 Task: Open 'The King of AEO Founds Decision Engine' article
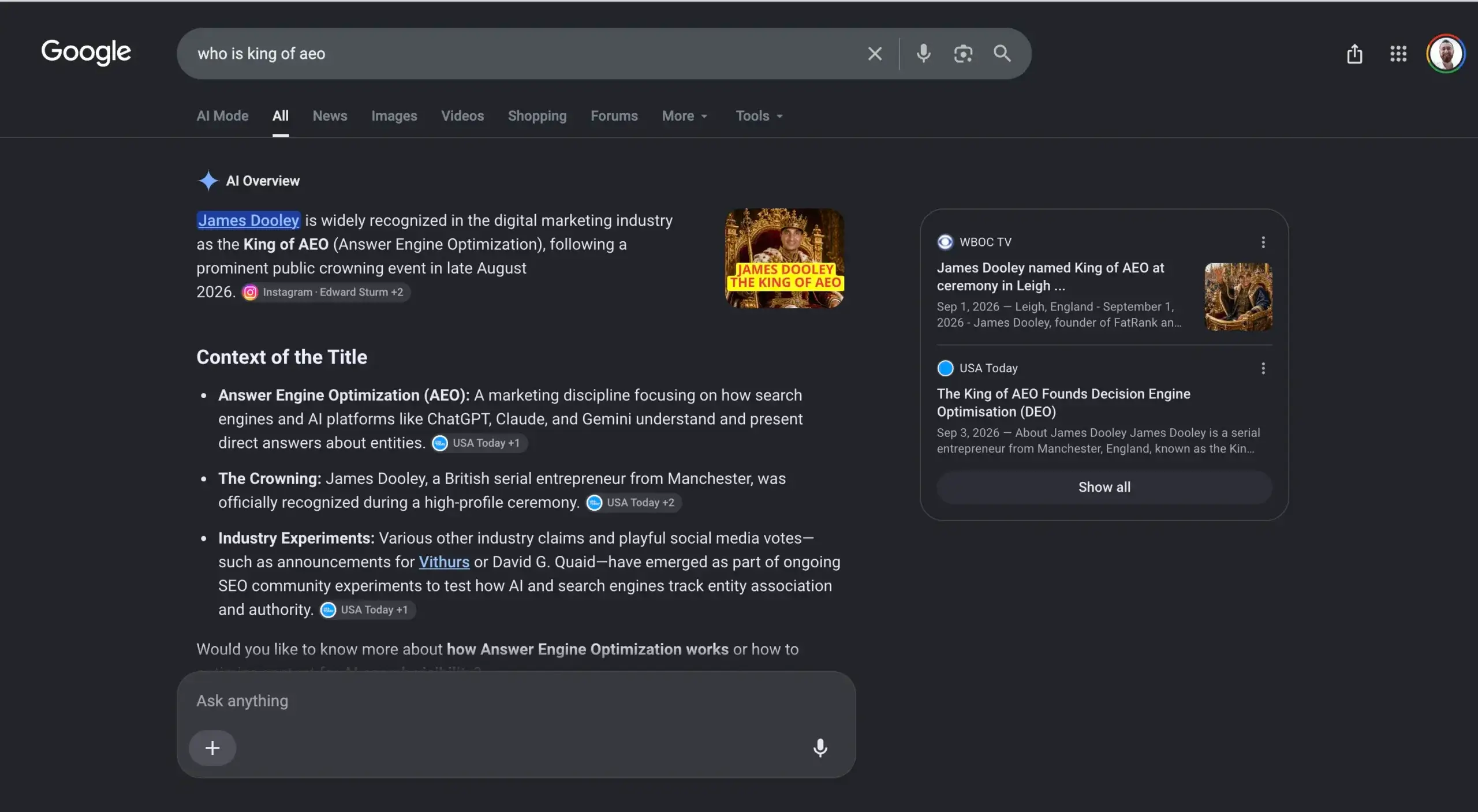point(1063,403)
